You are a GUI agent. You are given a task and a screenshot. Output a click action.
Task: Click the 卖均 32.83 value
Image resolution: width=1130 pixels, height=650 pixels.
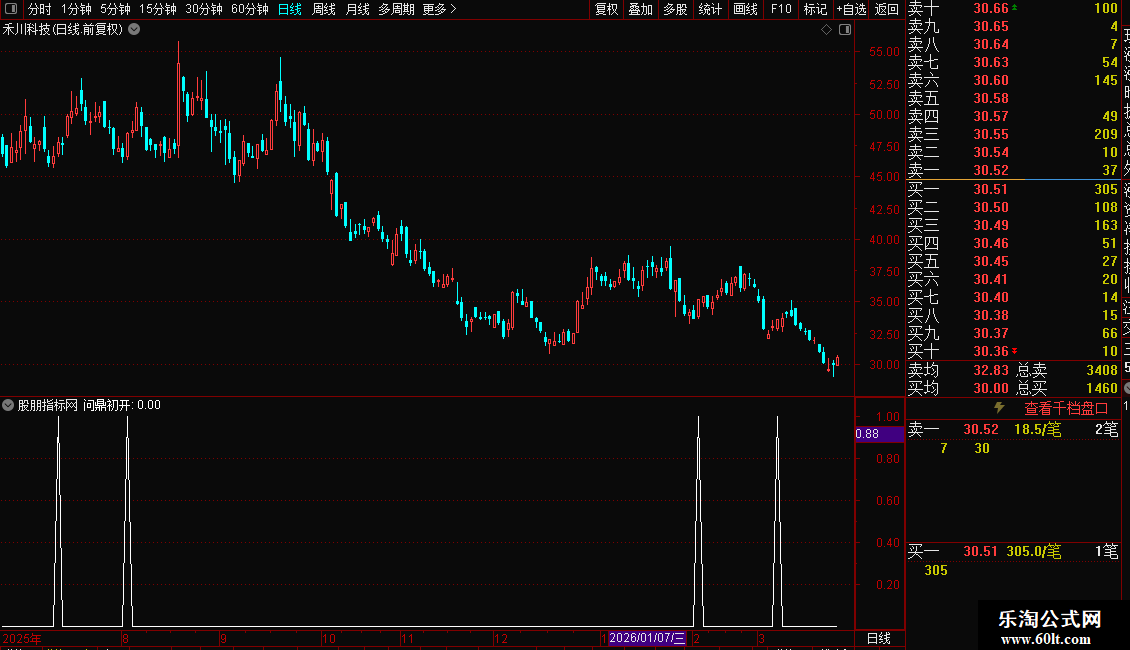[x=991, y=370]
